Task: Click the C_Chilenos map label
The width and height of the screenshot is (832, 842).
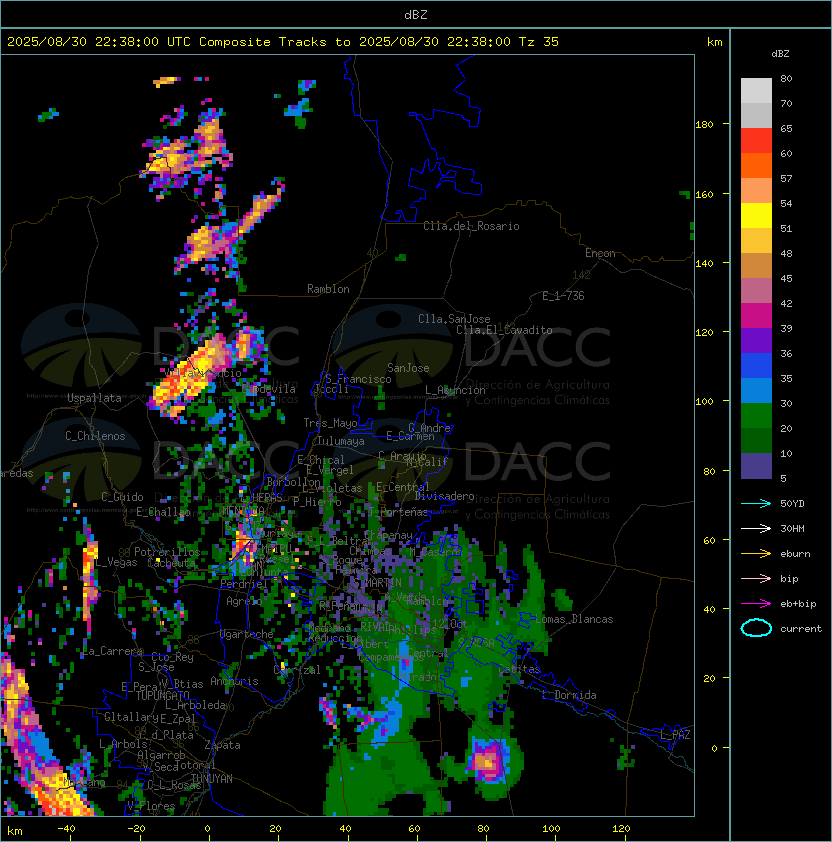Action: point(95,436)
